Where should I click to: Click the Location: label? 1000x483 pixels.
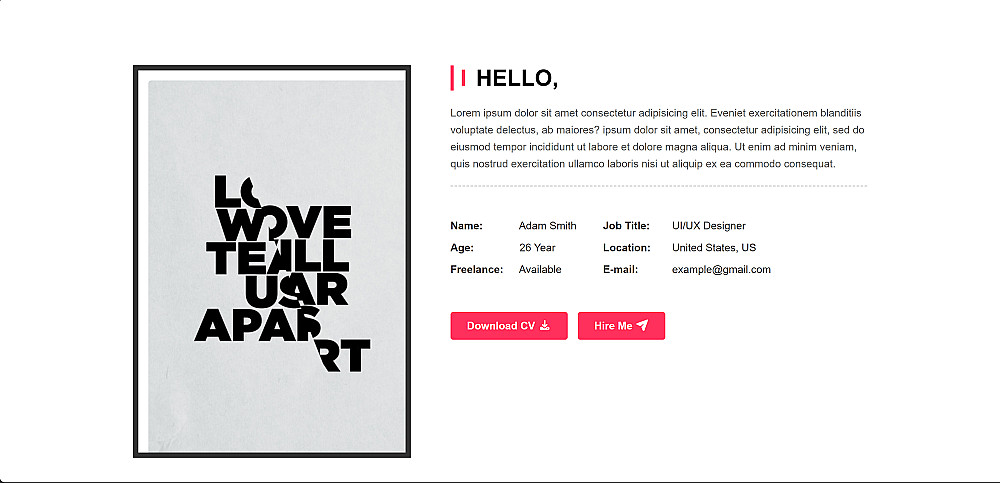pos(626,248)
